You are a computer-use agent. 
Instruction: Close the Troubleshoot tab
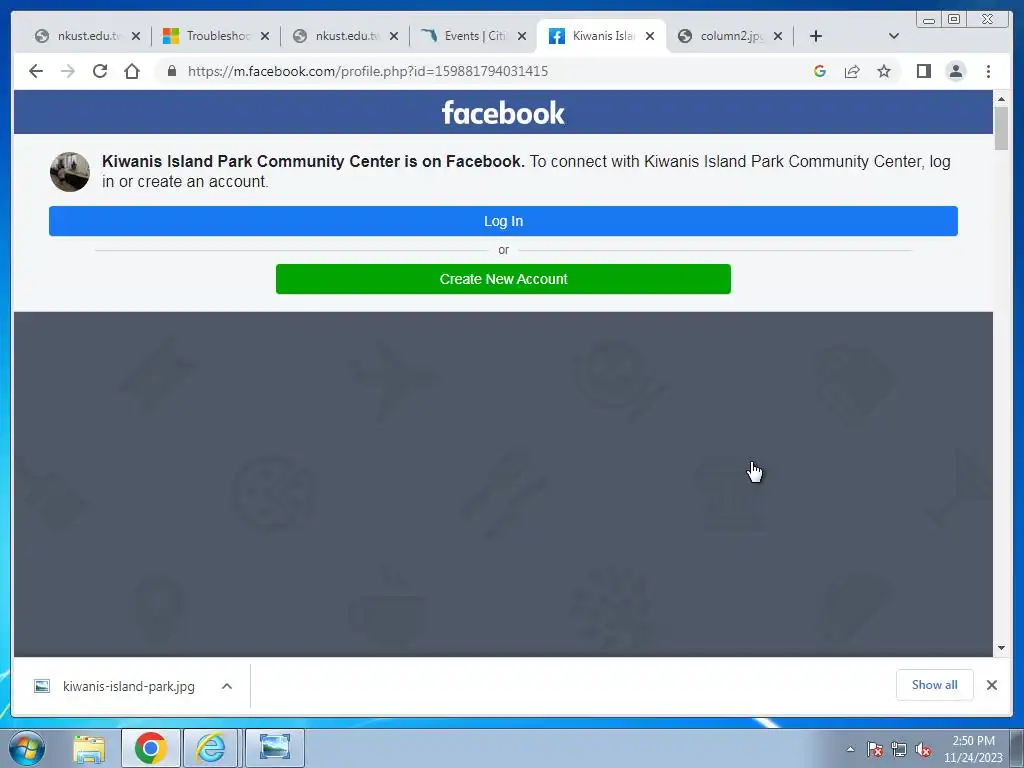tap(264, 36)
